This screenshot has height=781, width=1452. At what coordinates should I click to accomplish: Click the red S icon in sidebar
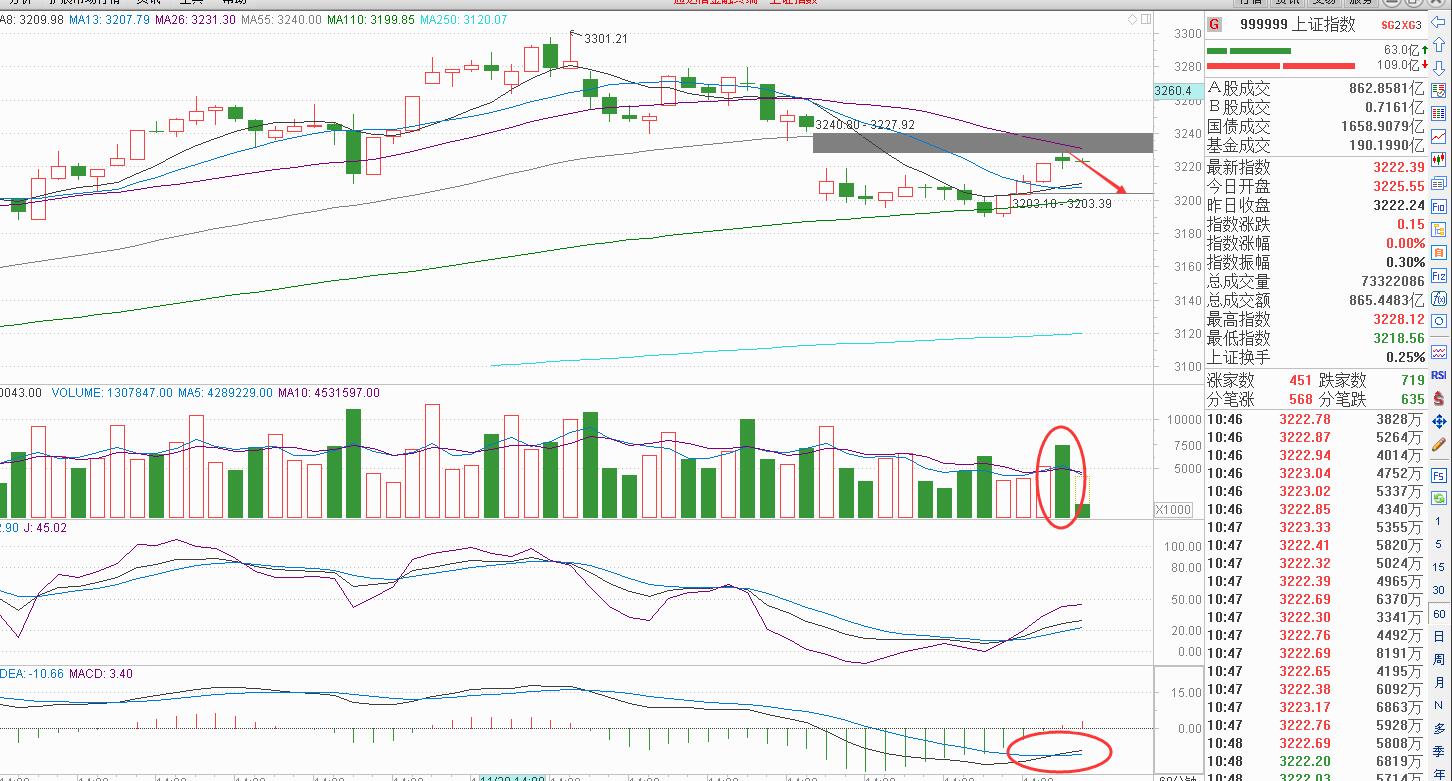[x=1438, y=398]
